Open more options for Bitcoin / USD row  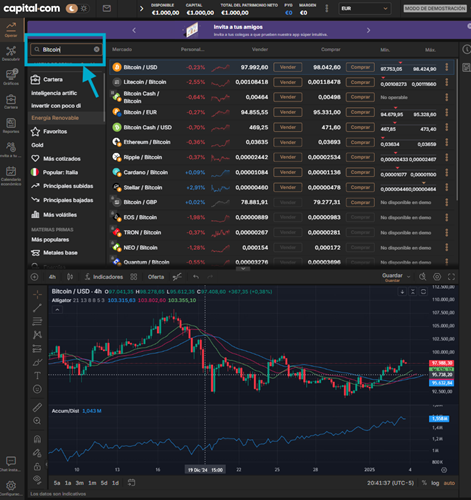pos(447,67)
